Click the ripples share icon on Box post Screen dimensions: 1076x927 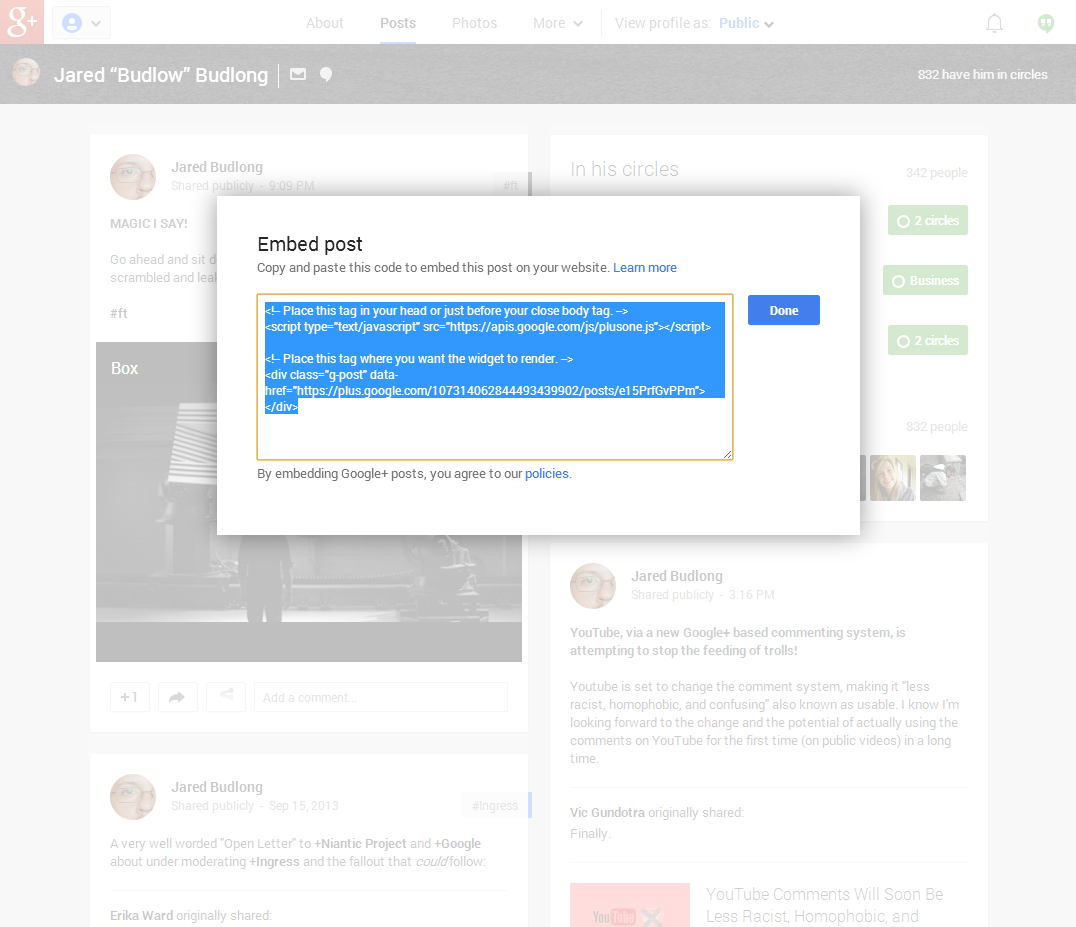[x=226, y=697]
